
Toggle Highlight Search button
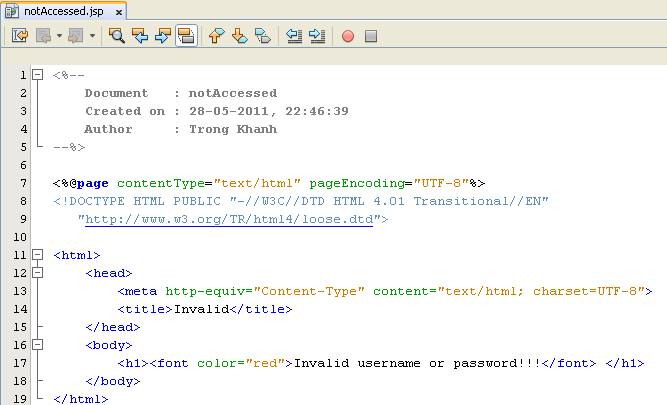186,36
